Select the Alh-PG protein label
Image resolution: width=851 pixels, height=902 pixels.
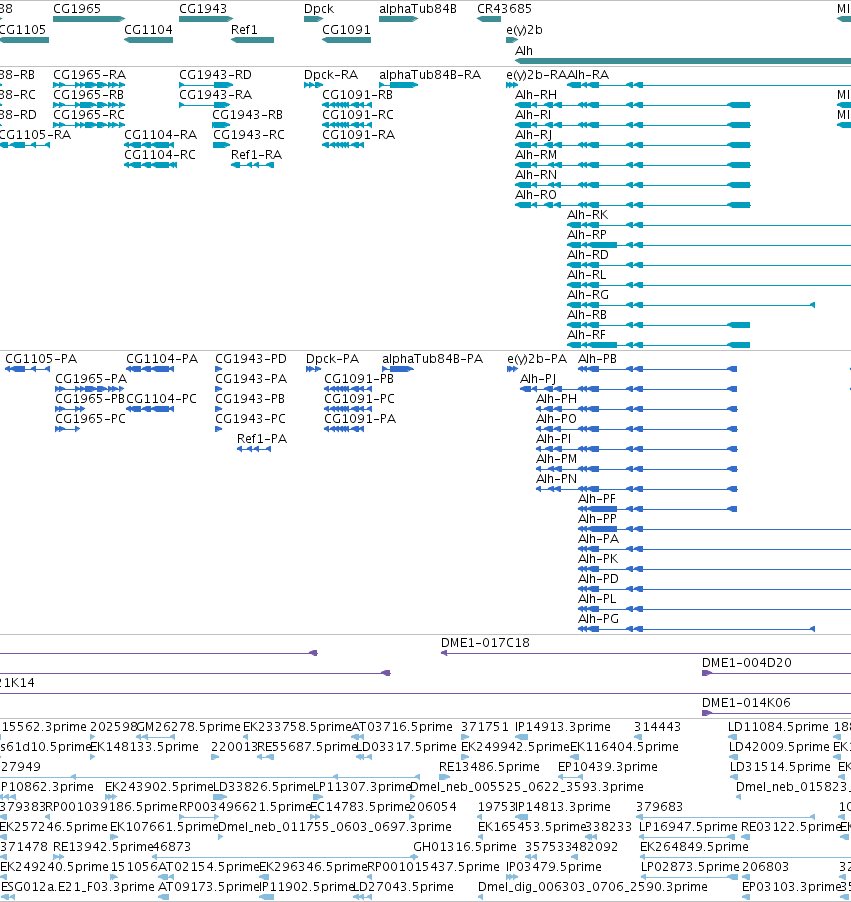[598, 618]
